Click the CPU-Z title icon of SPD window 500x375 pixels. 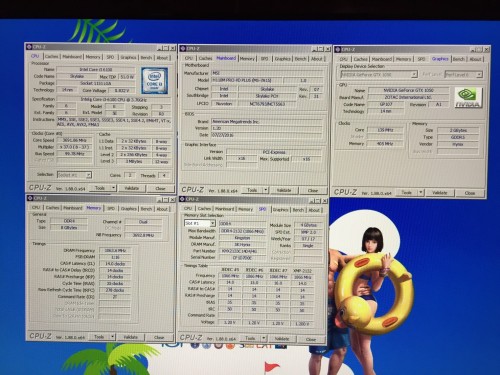tap(182, 199)
